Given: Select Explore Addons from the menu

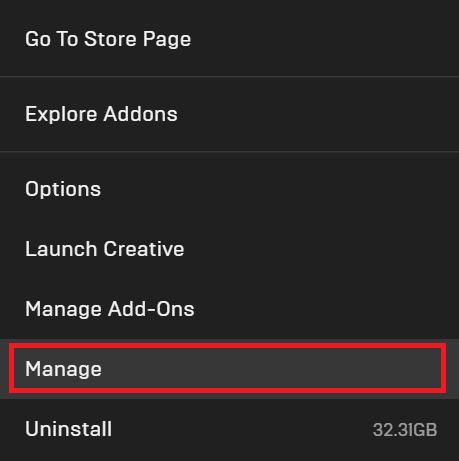Looking at the screenshot, I should pos(229,114).
